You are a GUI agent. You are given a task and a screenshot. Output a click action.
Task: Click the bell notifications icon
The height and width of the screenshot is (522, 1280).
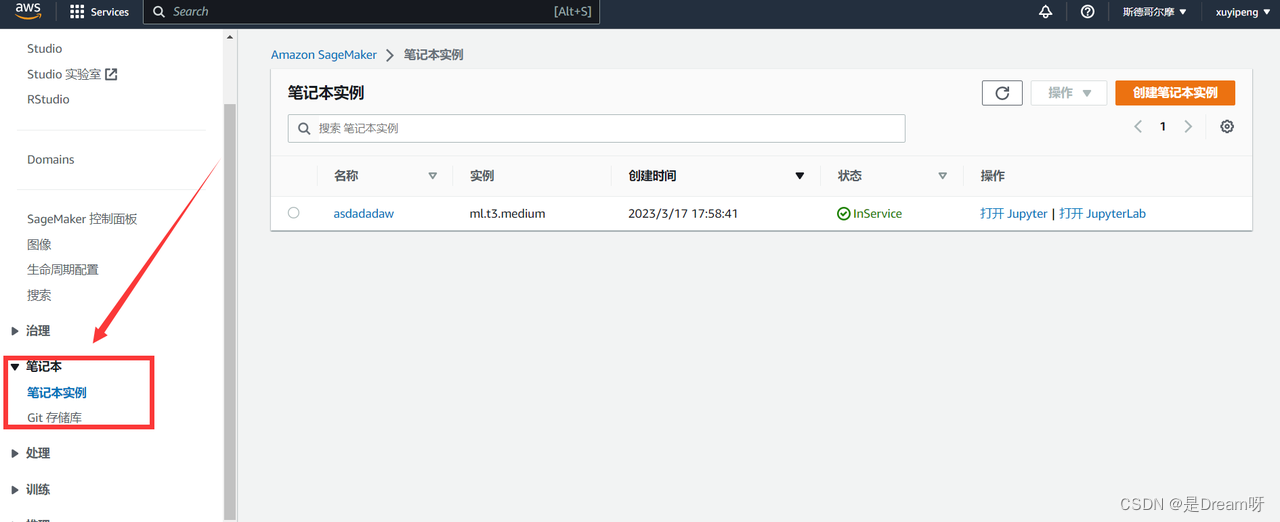click(1046, 12)
